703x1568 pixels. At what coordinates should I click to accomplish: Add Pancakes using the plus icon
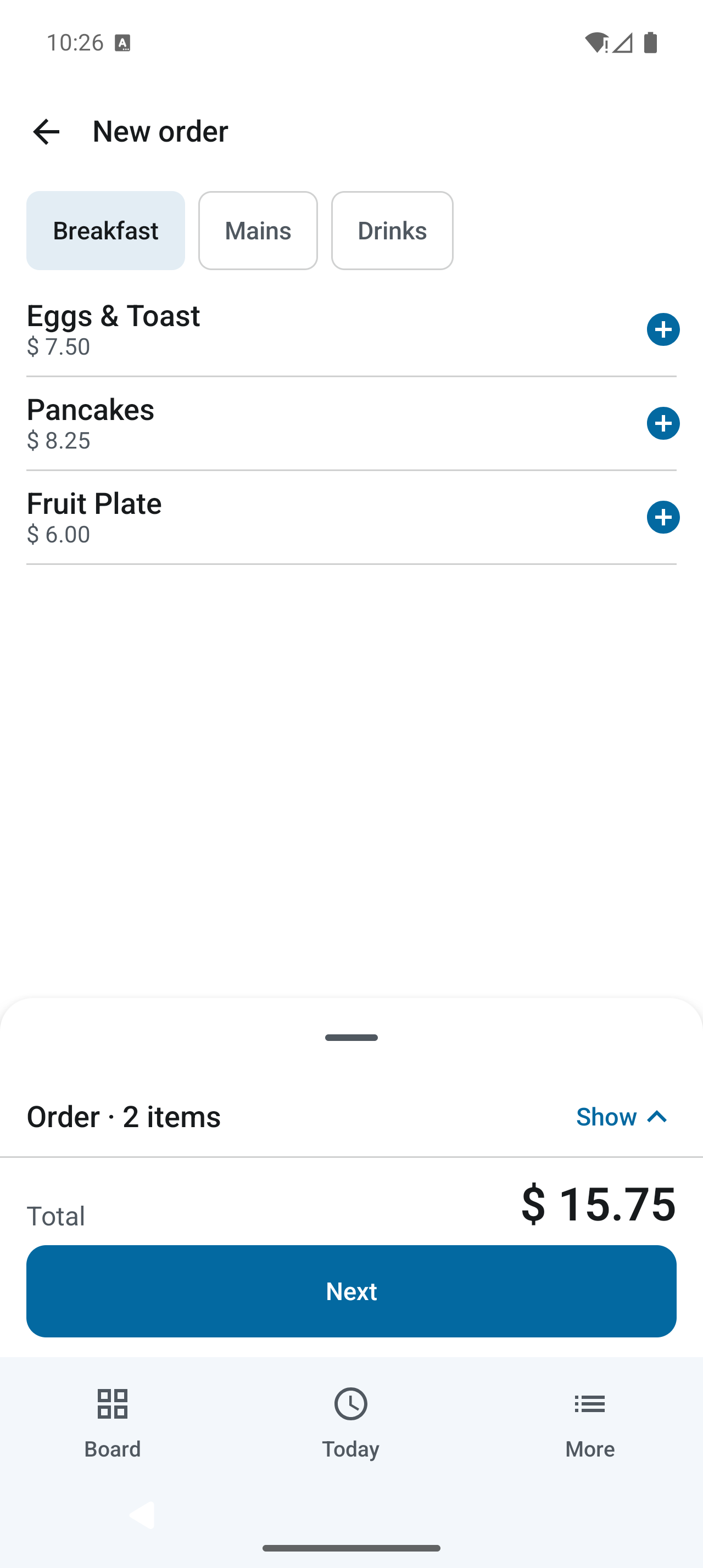click(x=663, y=423)
